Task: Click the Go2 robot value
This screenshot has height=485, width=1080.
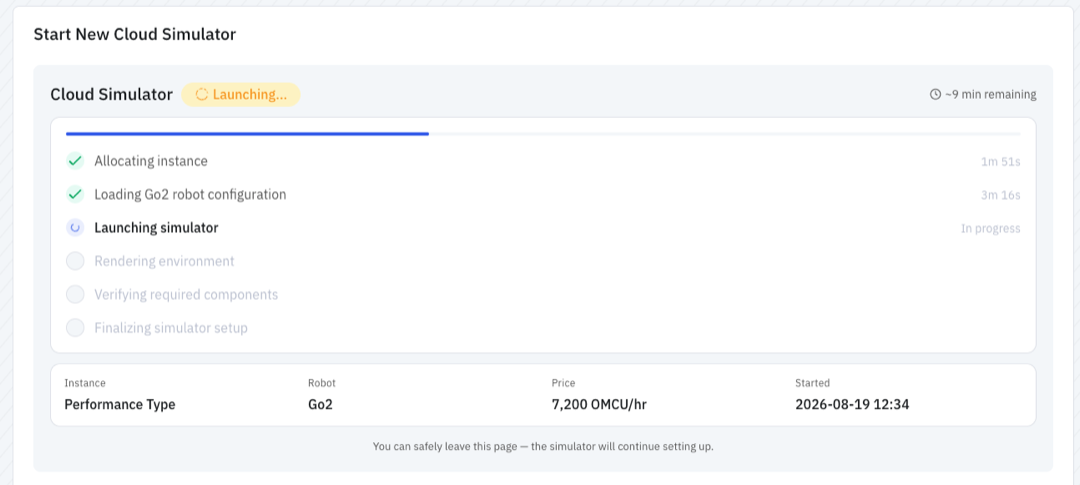Action: pos(320,404)
